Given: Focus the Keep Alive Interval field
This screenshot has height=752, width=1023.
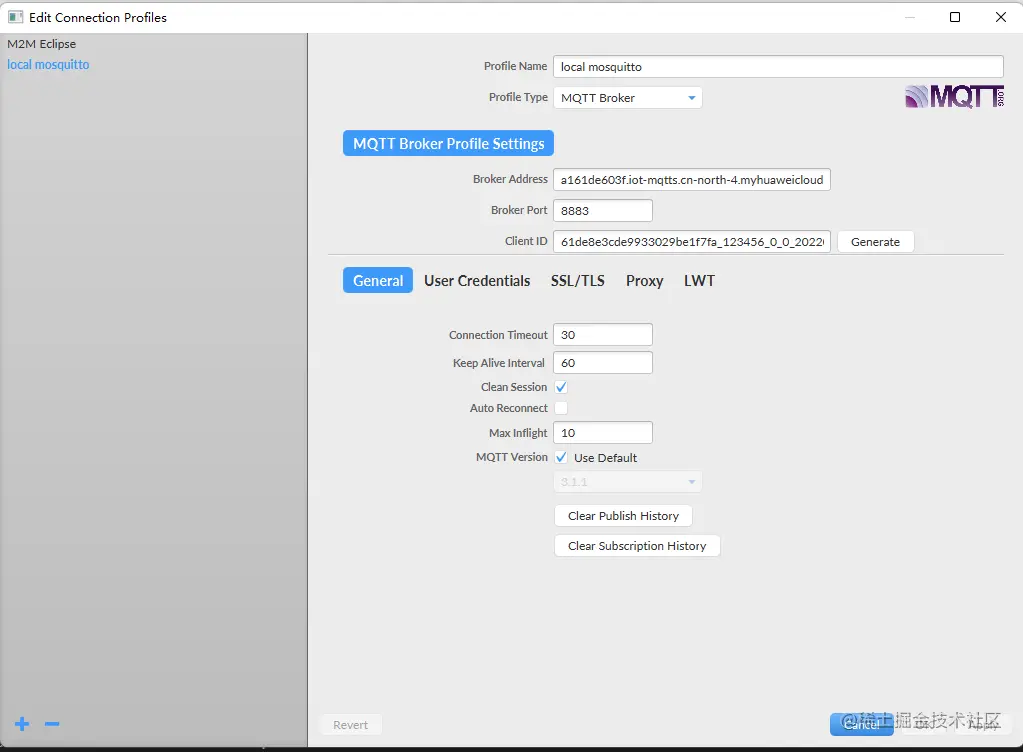Looking at the screenshot, I should (x=603, y=363).
